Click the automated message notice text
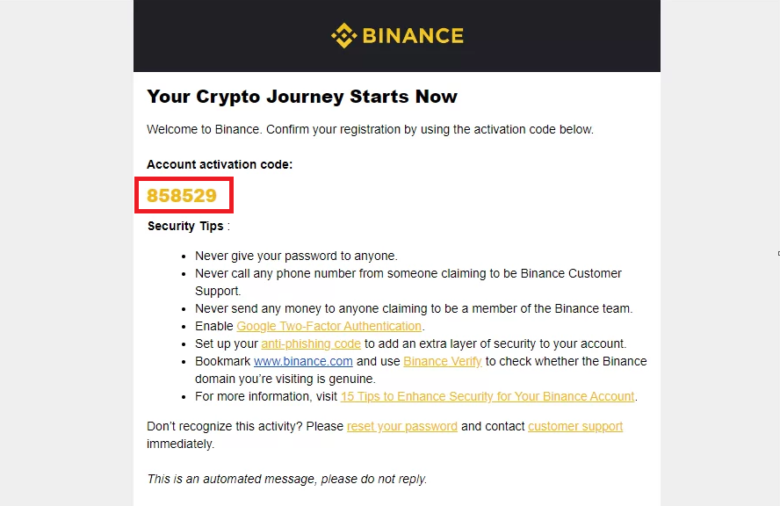The image size is (780, 506). pyautogui.click(x=287, y=479)
